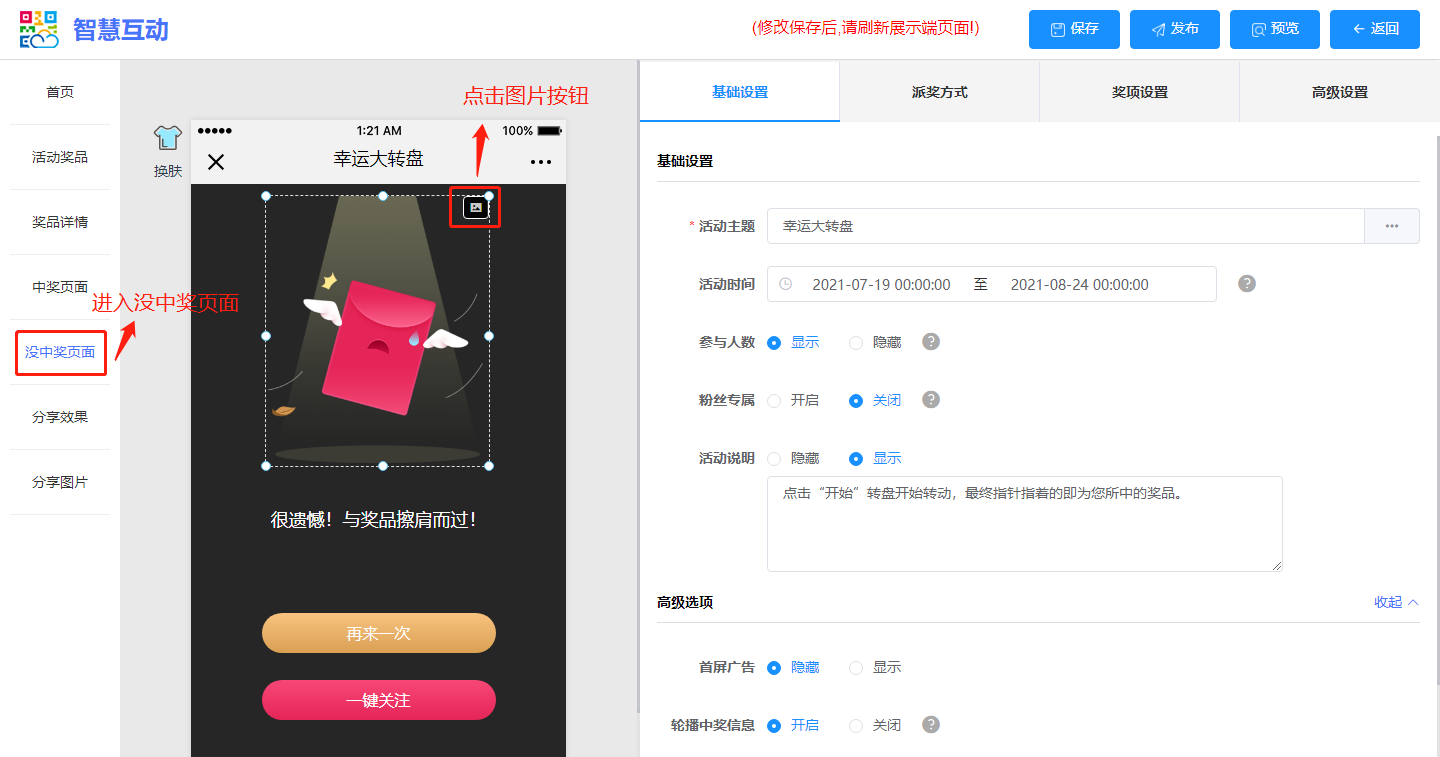This screenshot has width=1440, height=757.
Task: Open the three-dot menu in phone header
Action: (x=541, y=162)
